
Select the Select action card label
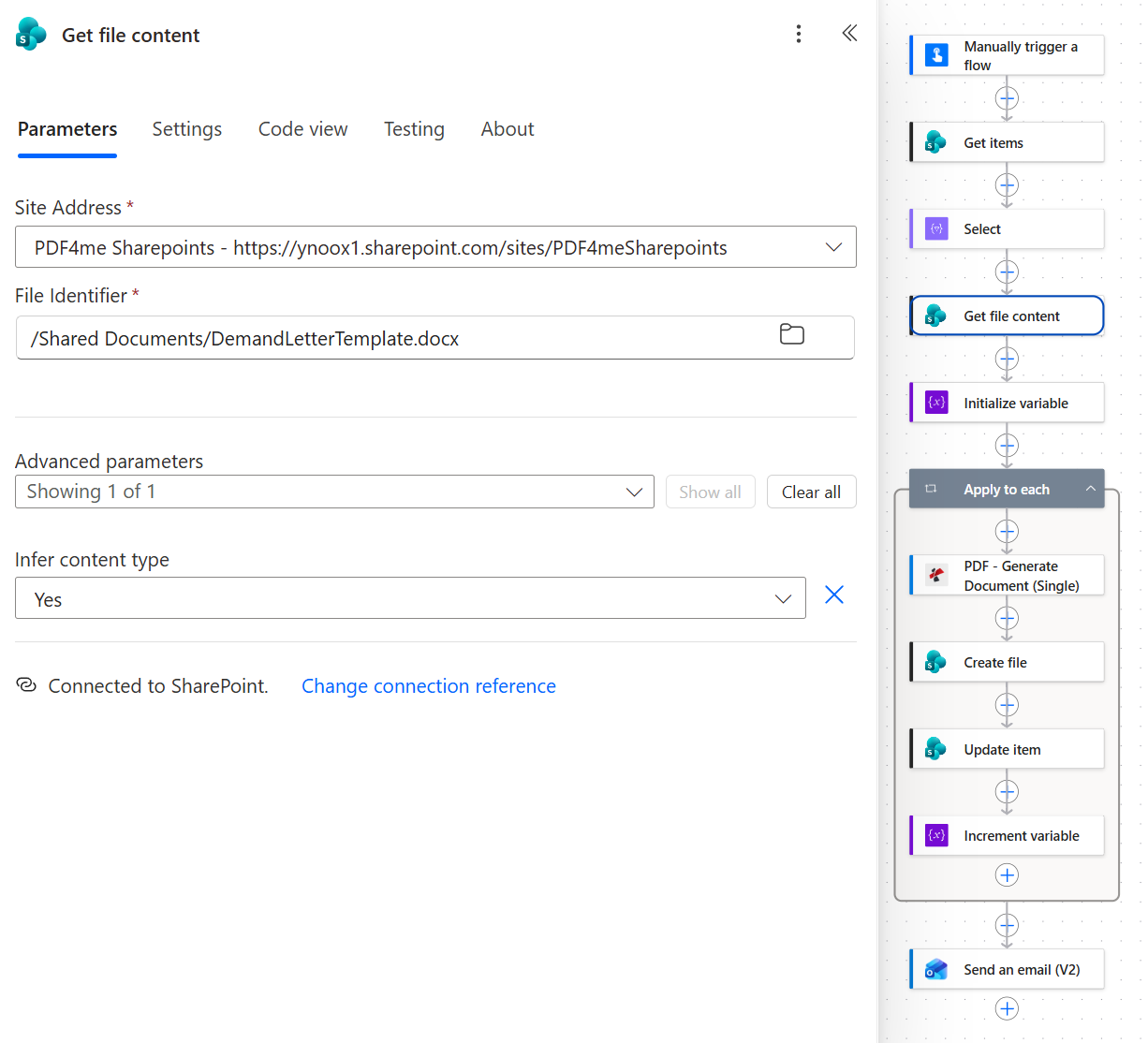point(982,229)
